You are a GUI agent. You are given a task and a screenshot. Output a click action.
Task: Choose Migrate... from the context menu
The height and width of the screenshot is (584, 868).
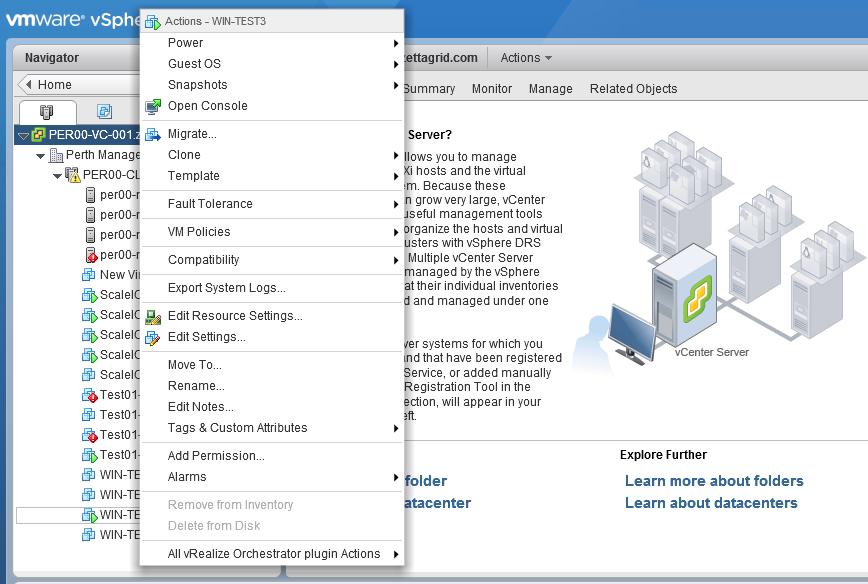272,134
